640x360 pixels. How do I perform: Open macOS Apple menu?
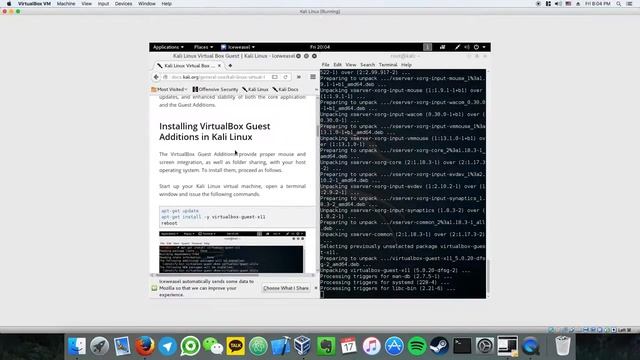[9, 4]
